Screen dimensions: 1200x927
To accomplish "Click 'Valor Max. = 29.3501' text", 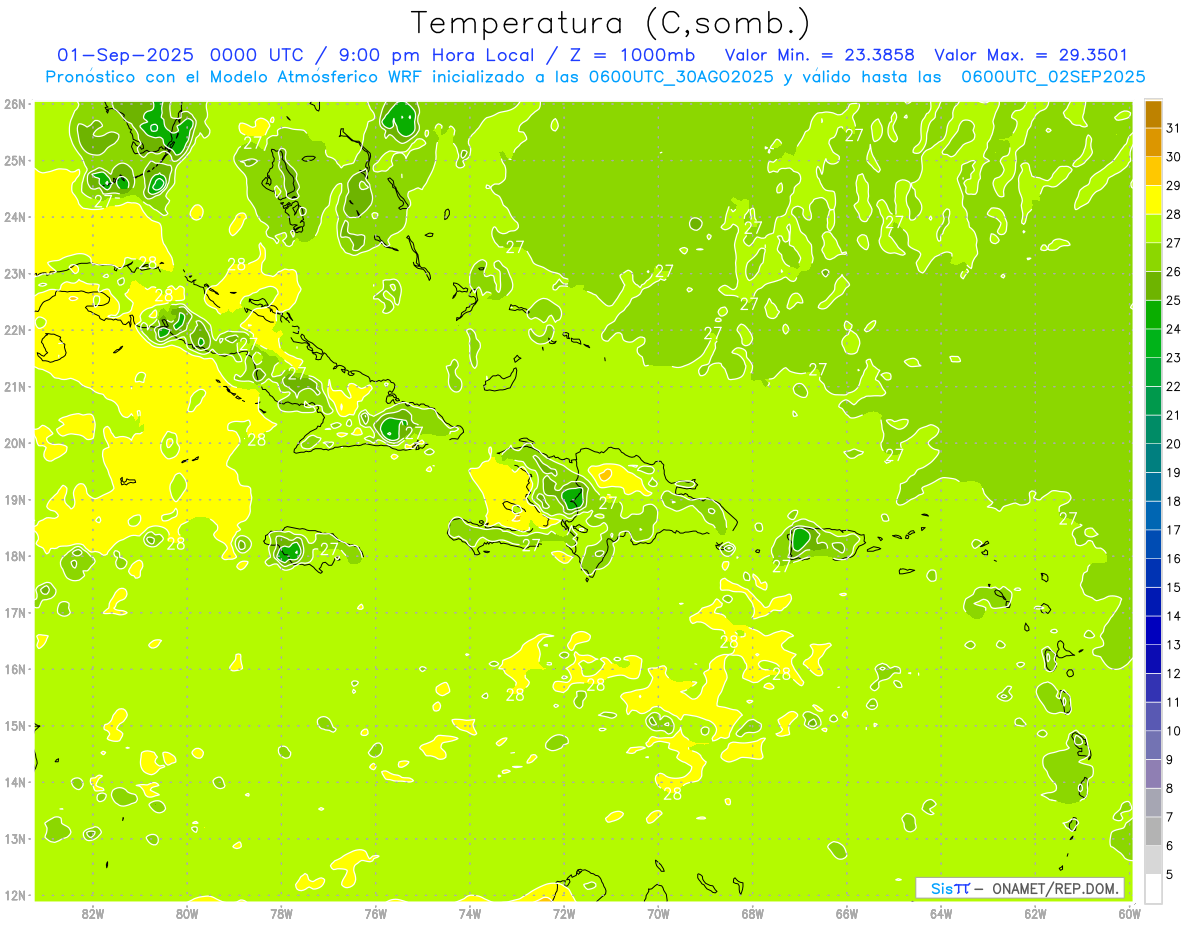I will pos(1031,56).
